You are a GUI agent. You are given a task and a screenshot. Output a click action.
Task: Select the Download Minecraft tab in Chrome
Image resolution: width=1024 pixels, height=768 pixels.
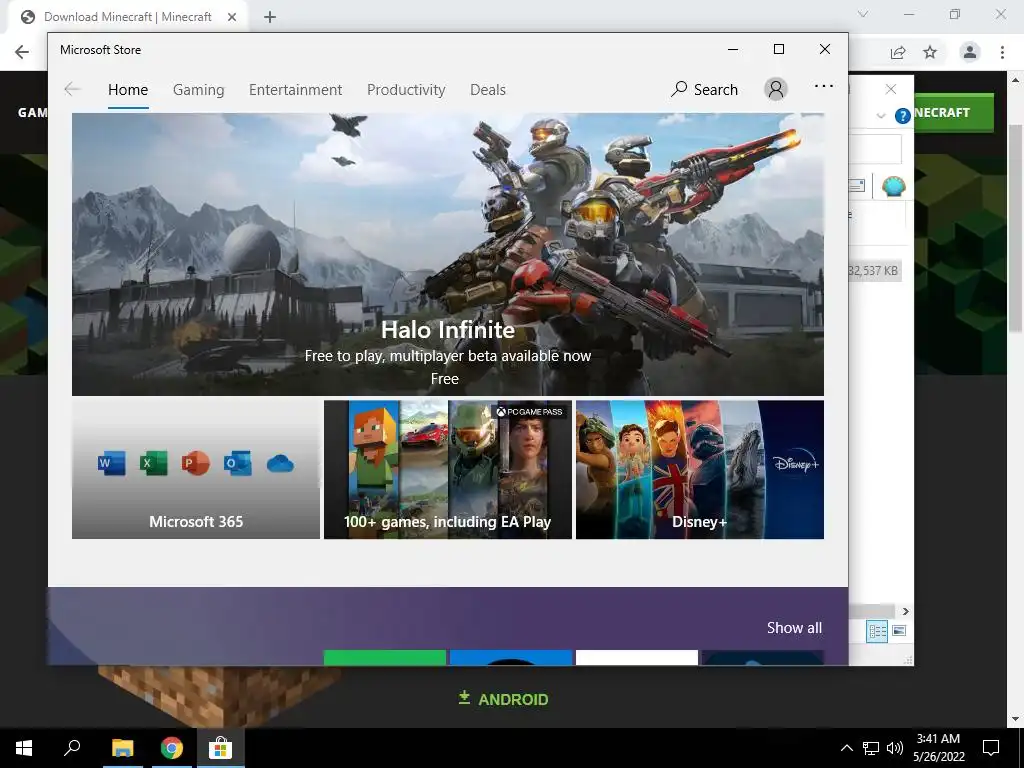coord(127,17)
